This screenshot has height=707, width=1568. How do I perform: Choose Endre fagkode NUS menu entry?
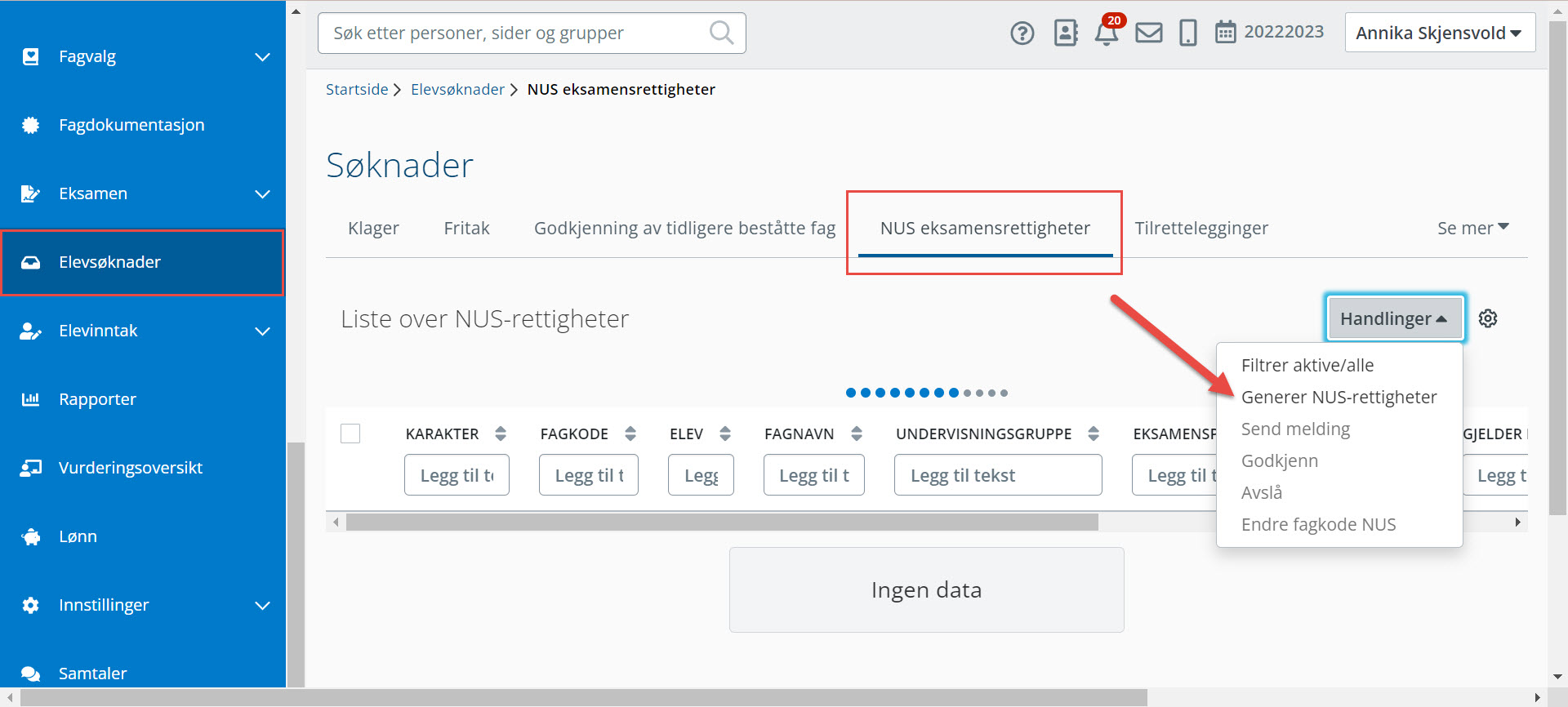(x=1319, y=524)
